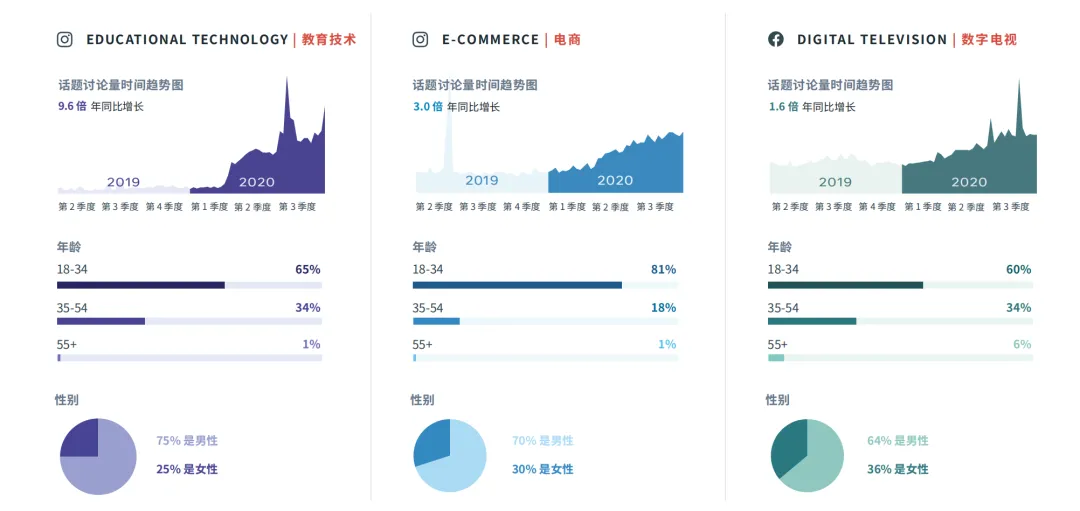Viewport: 1080px width, 511px height.
Task: Click the Instagram icon beside E-Commerce
Action: click(x=420, y=39)
